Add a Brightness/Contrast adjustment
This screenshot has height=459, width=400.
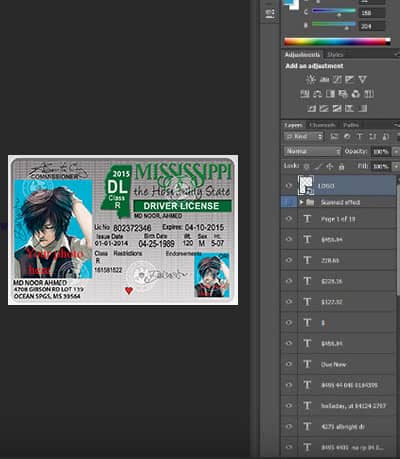(311, 79)
